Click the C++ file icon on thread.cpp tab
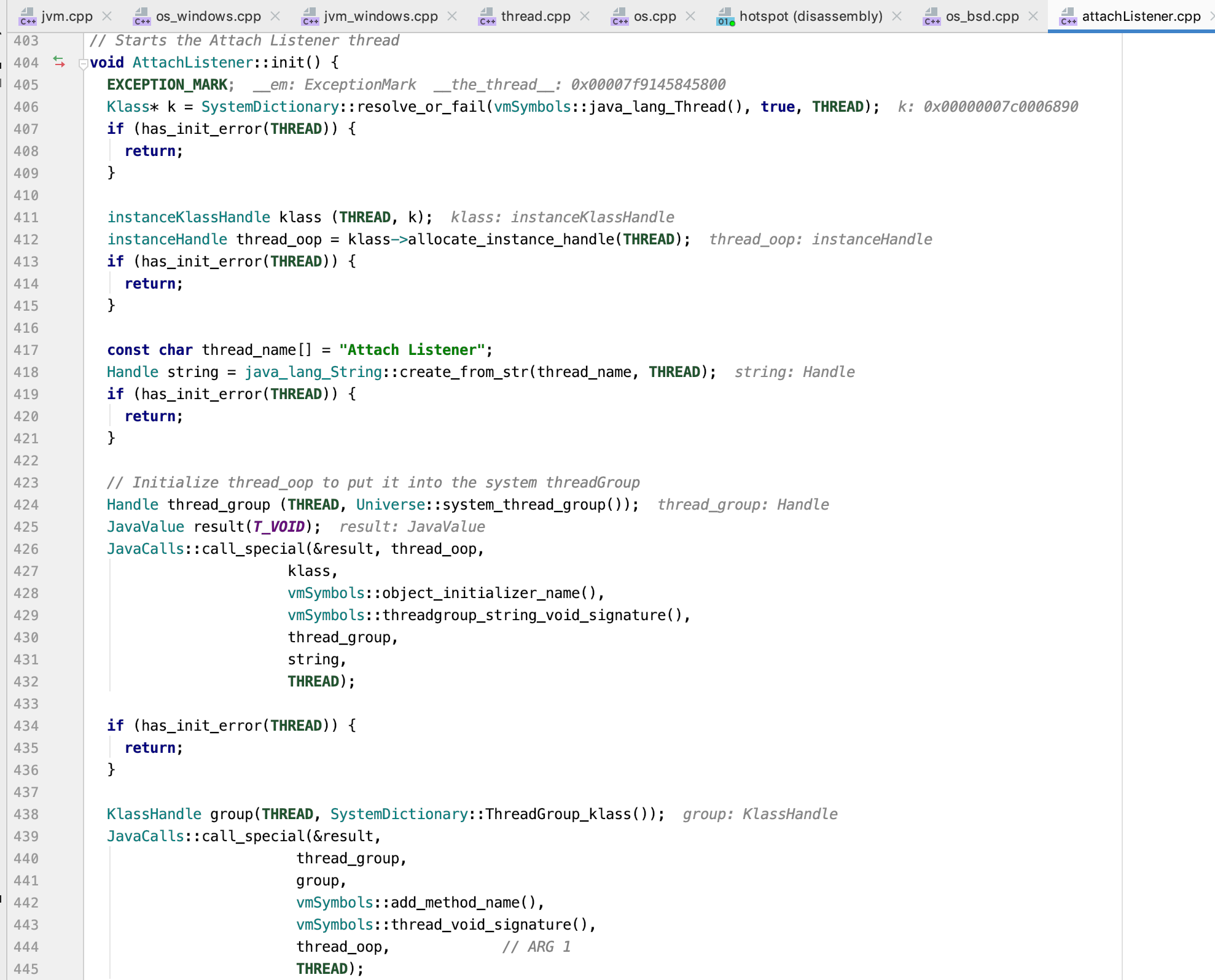1215x980 pixels. 487,17
